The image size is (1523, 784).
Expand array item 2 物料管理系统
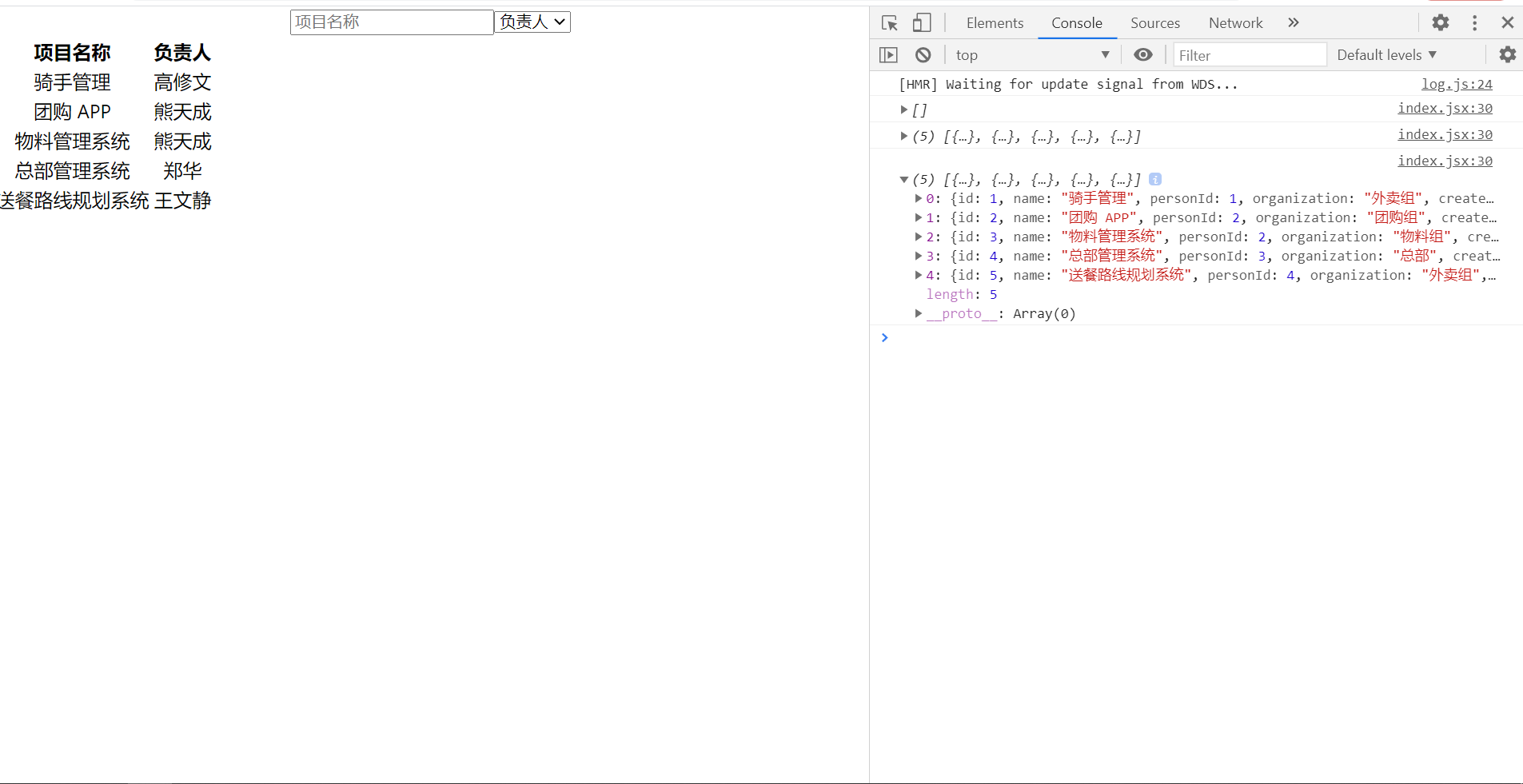click(x=918, y=237)
